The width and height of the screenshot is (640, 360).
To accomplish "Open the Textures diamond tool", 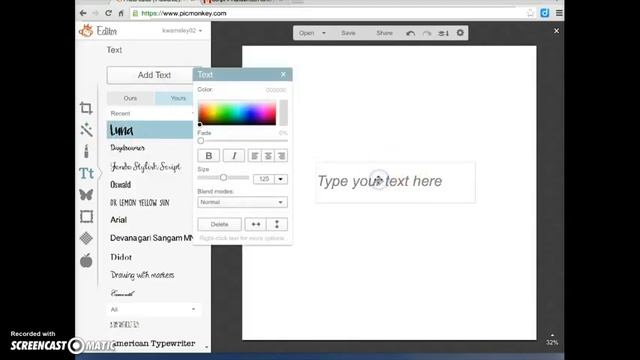I will [x=86, y=238].
